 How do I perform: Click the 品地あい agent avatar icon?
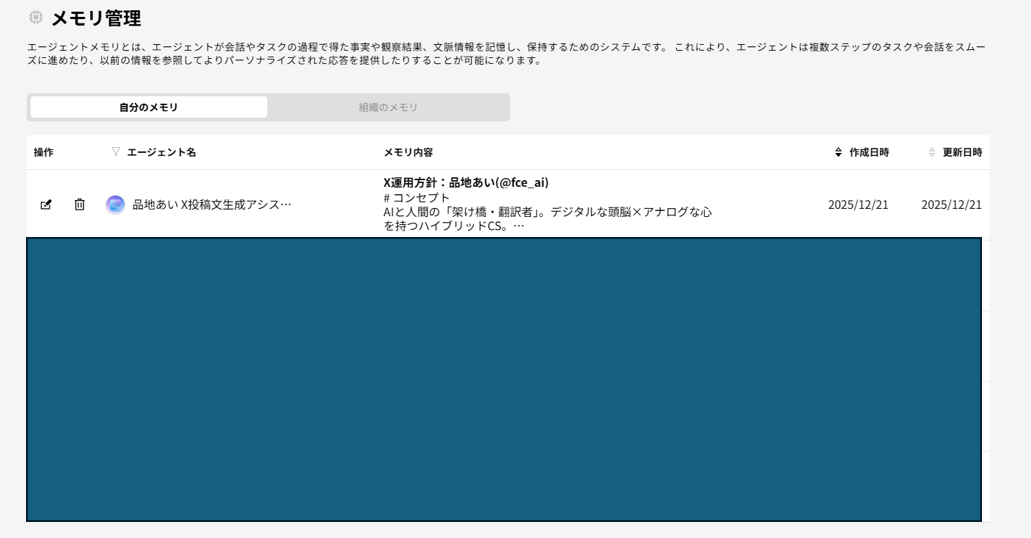tap(116, 205)
